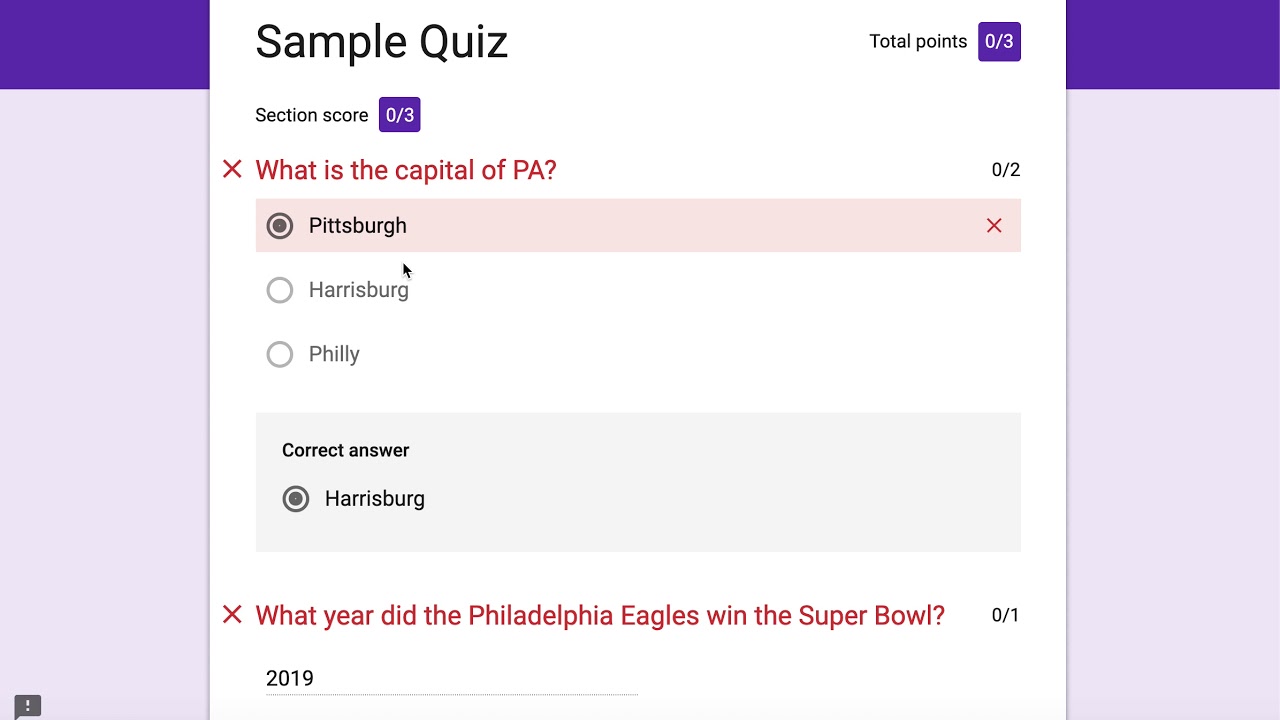1280x720 pixels.
Task: Click the 0/2 score for the capital question
Action: [1005, 170]
